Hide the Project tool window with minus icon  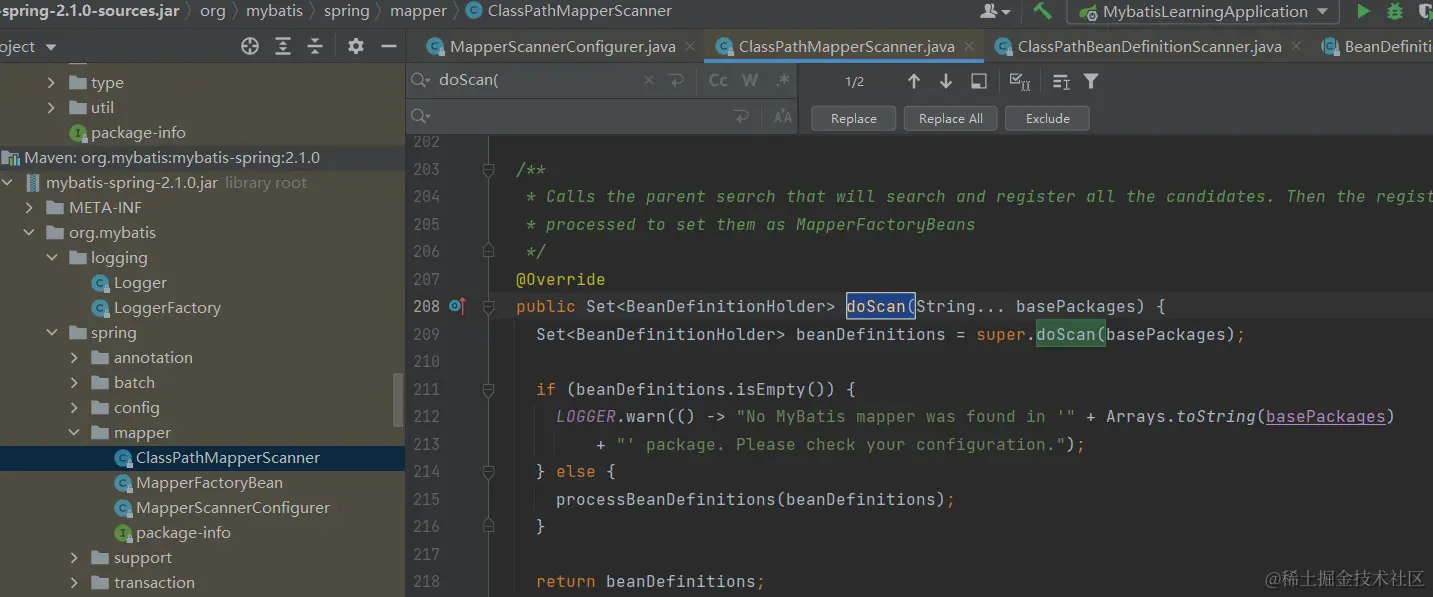click(389, 46)
